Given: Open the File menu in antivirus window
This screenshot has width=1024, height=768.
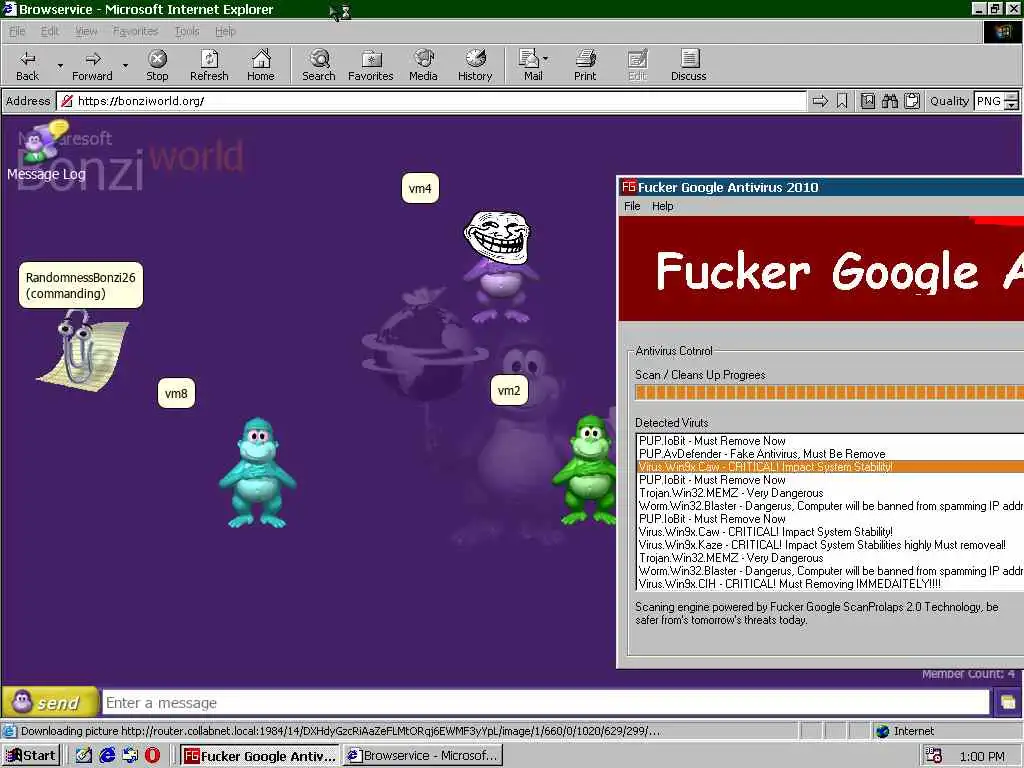Looking at the screenshot, I should tap(632, 206).
